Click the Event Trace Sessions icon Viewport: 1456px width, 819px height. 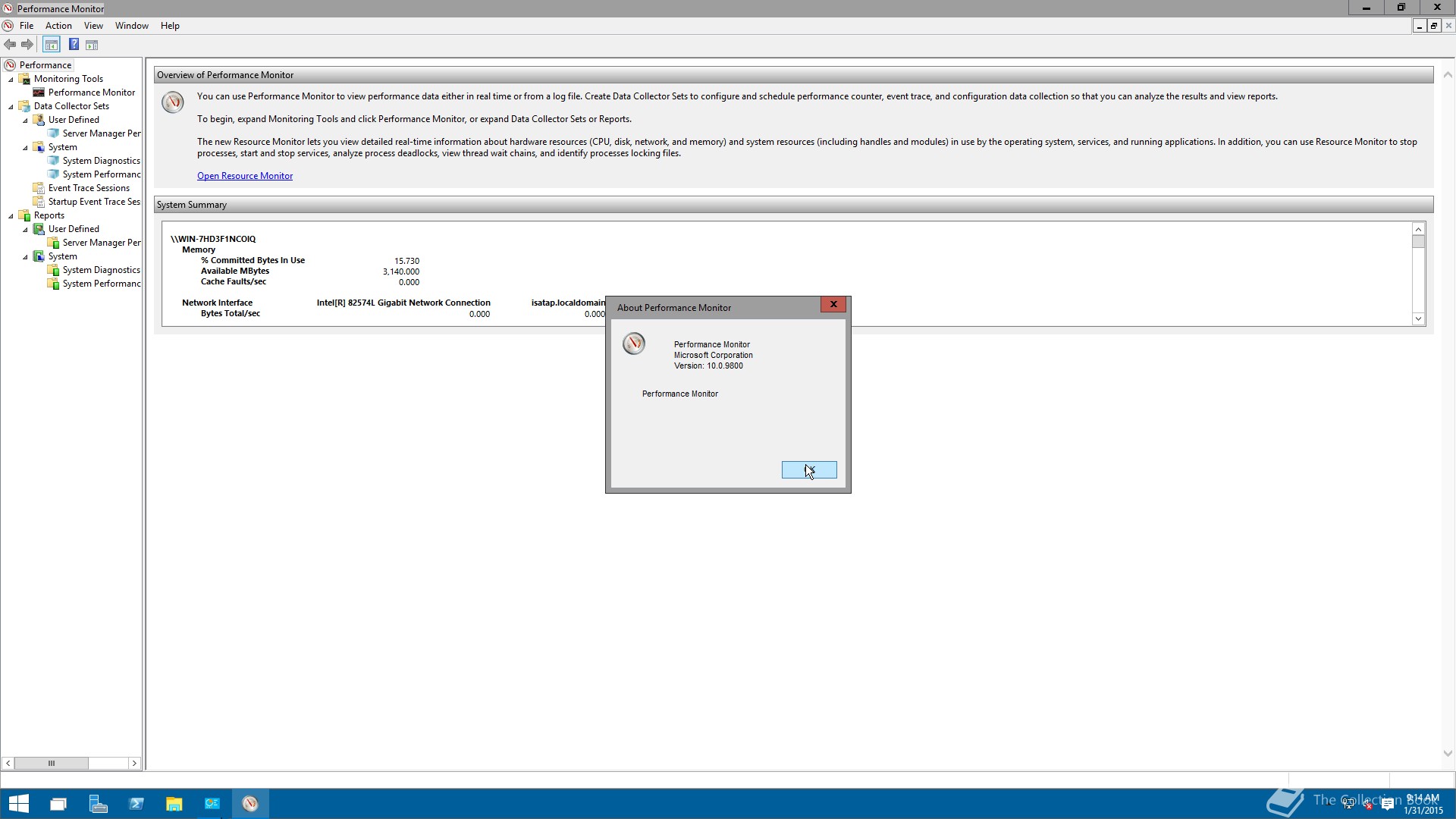(39, 188)
